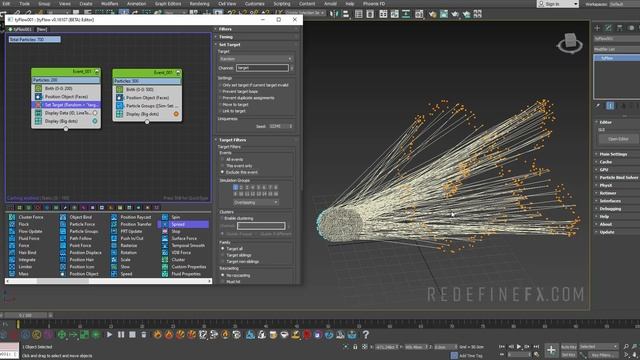Click the pause button in bottom toolbar
This screenshot has width=640, height=360.
(121, 335)
